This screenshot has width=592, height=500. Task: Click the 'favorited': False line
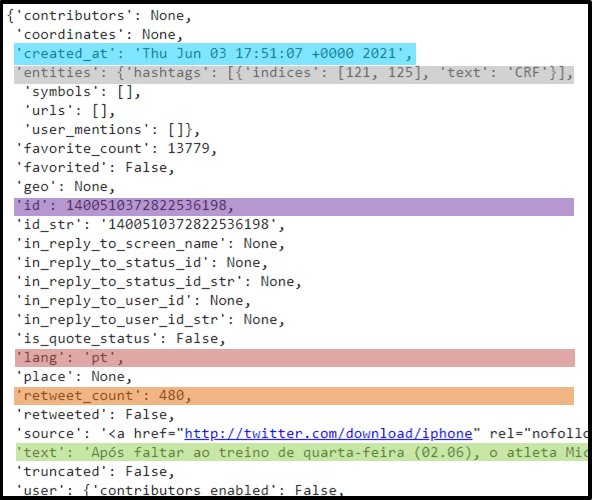point(95,167)
